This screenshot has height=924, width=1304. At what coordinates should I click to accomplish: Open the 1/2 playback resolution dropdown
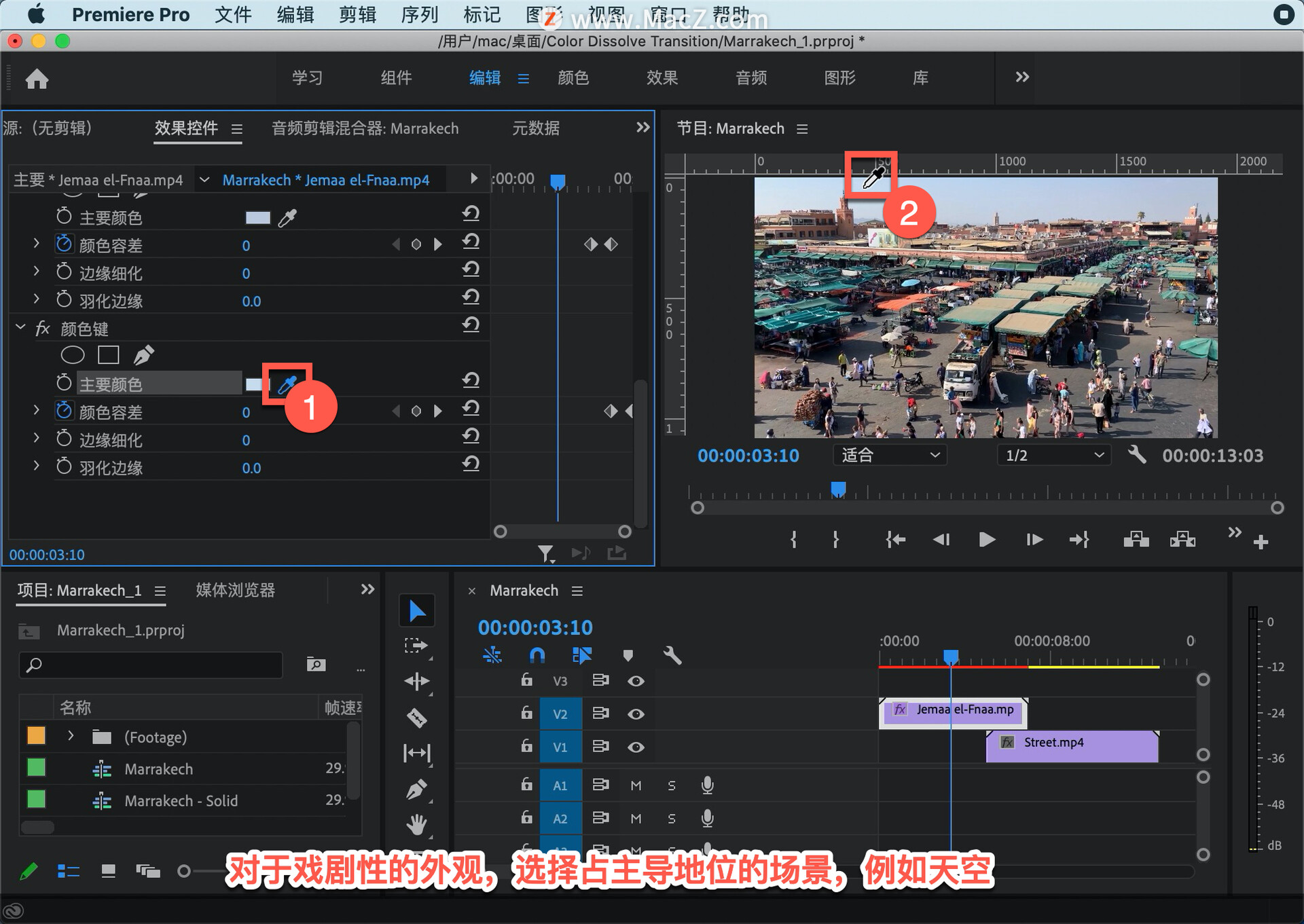pos(1053,455)
